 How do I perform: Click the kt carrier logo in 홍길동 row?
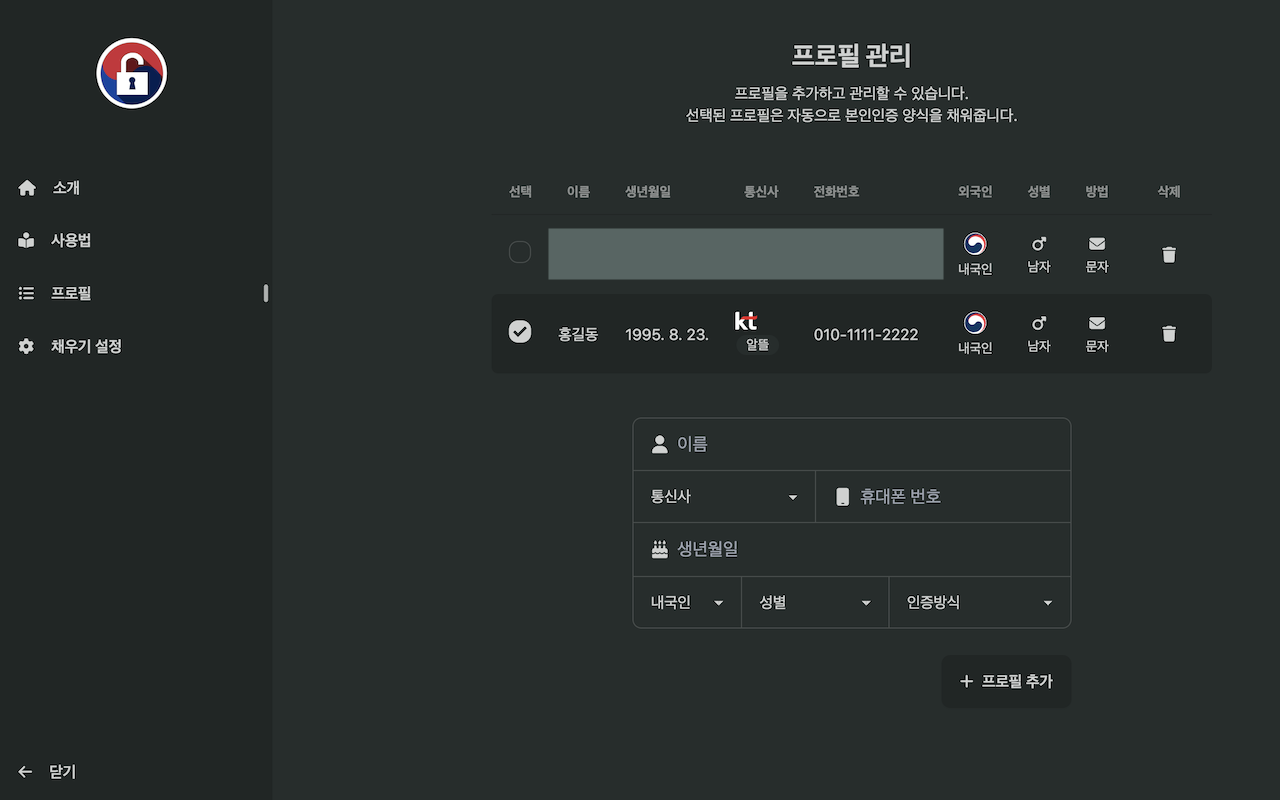[746, 320]
